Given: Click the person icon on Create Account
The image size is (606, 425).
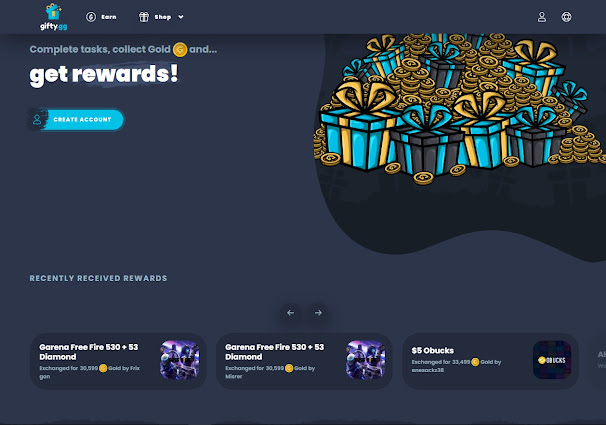Looking at the screenshot, I should click(37, 119).
